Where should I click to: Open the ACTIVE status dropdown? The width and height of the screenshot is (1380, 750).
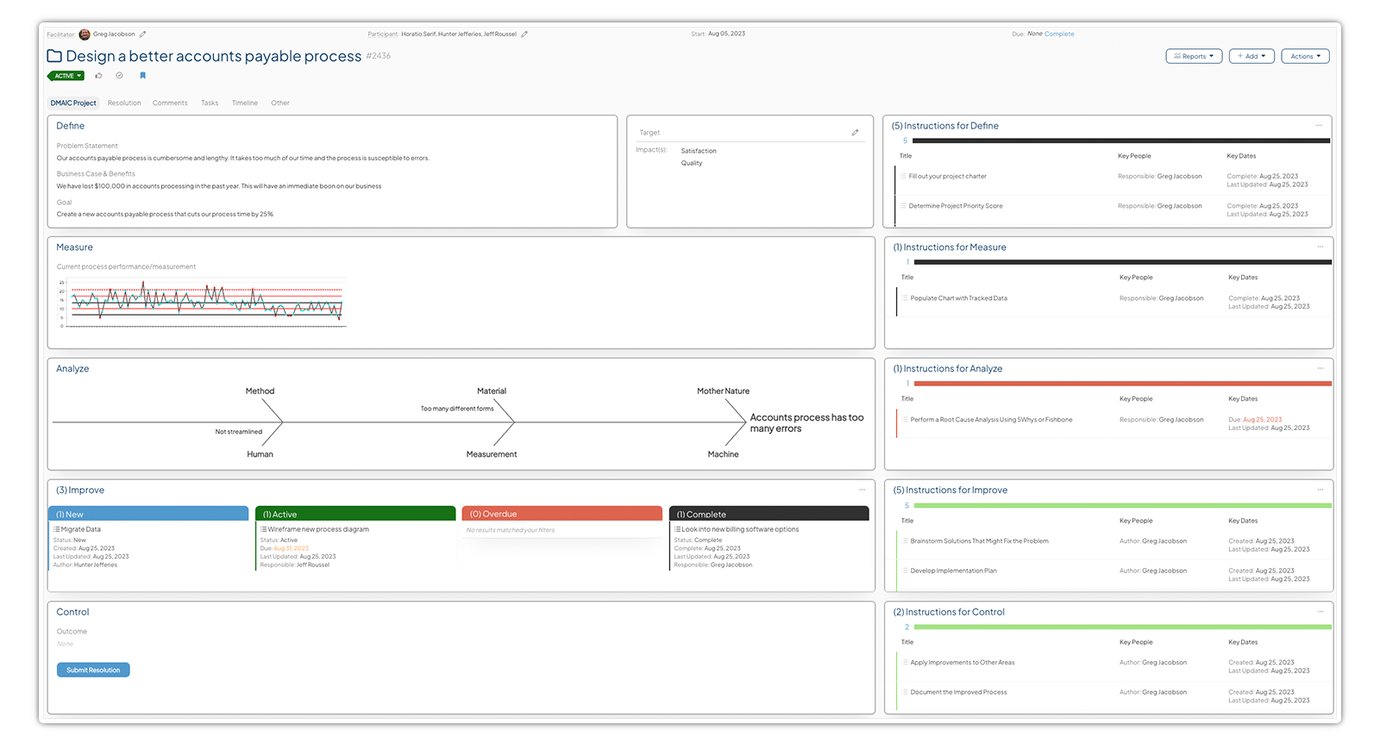click(66, 75)
